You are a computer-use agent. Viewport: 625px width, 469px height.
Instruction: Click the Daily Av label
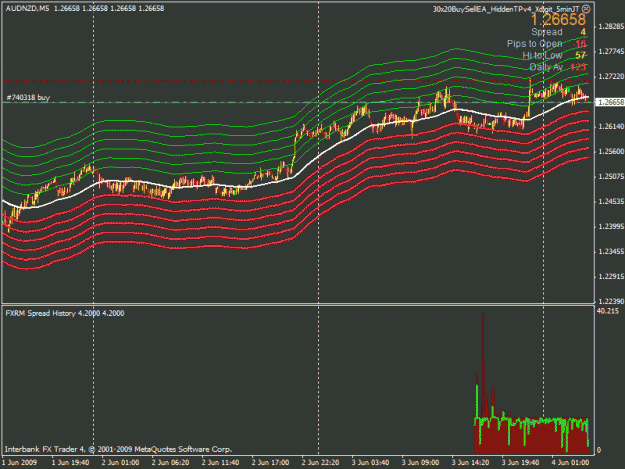point(546,67)
